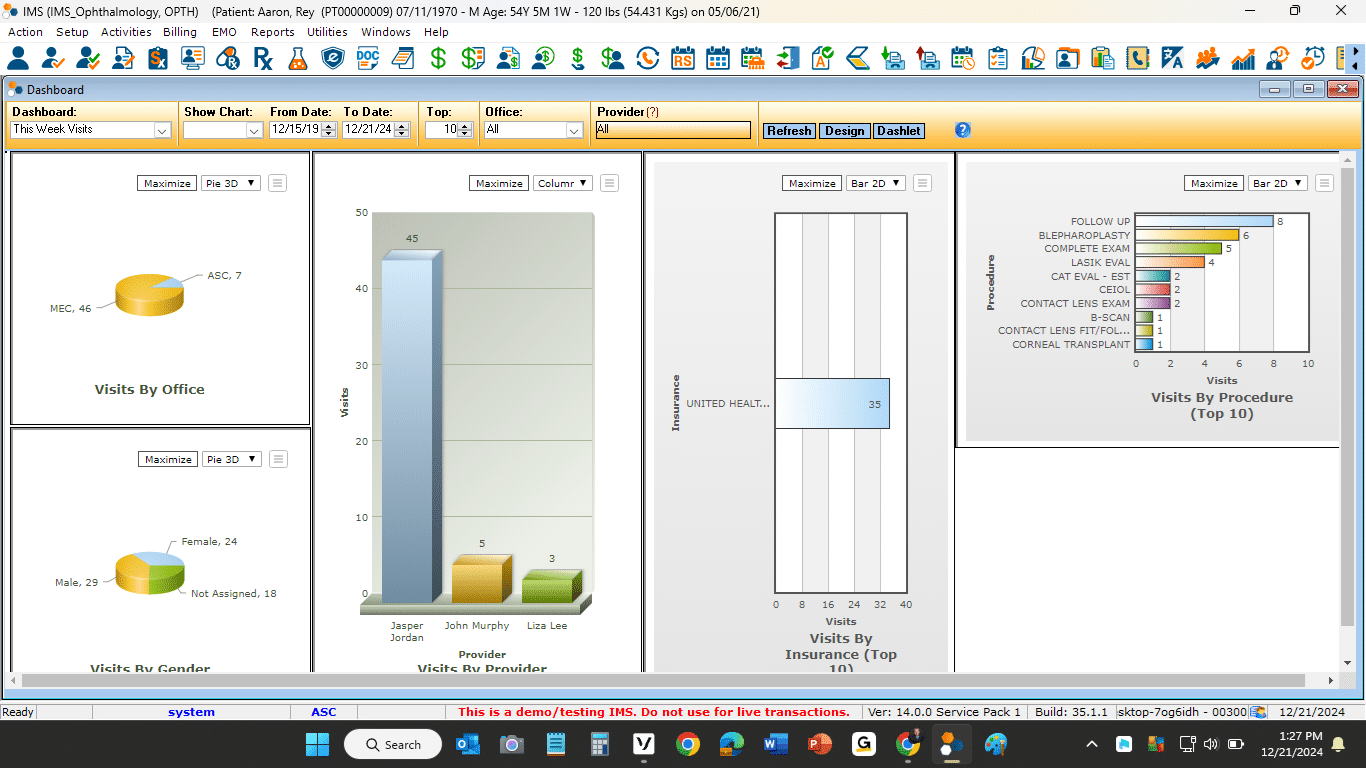Open the scanner icon in toolbar

click(x=858, y=59)
